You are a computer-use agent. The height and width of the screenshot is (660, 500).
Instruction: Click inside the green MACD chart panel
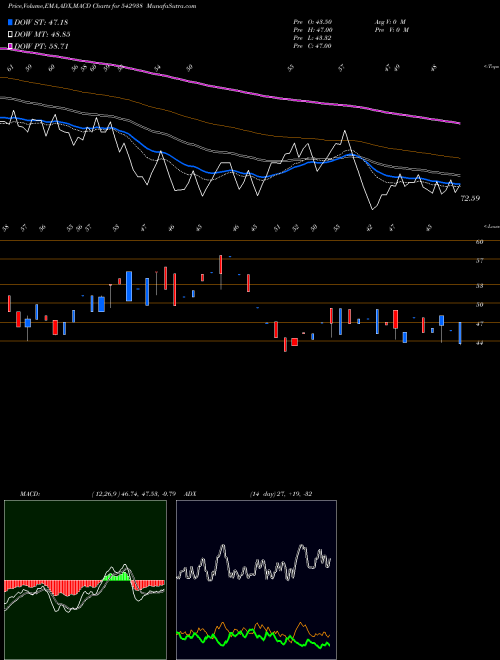point(85,580)
